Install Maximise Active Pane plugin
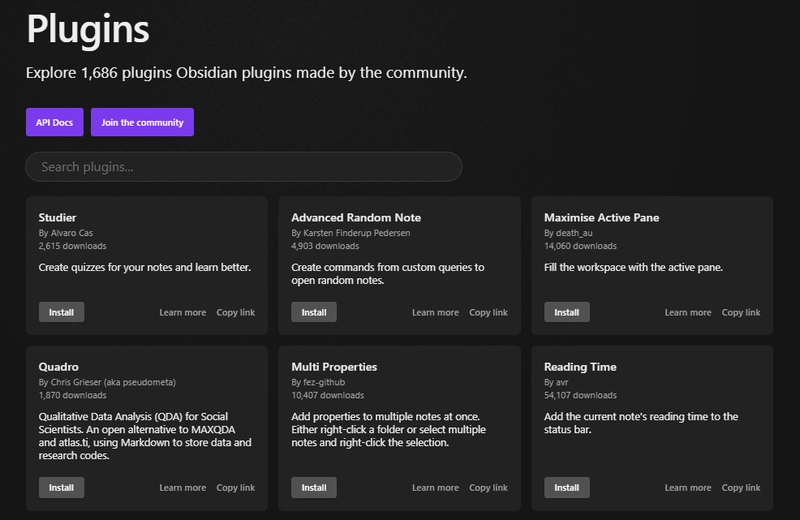The image size is (800, 520). point(567,312)
